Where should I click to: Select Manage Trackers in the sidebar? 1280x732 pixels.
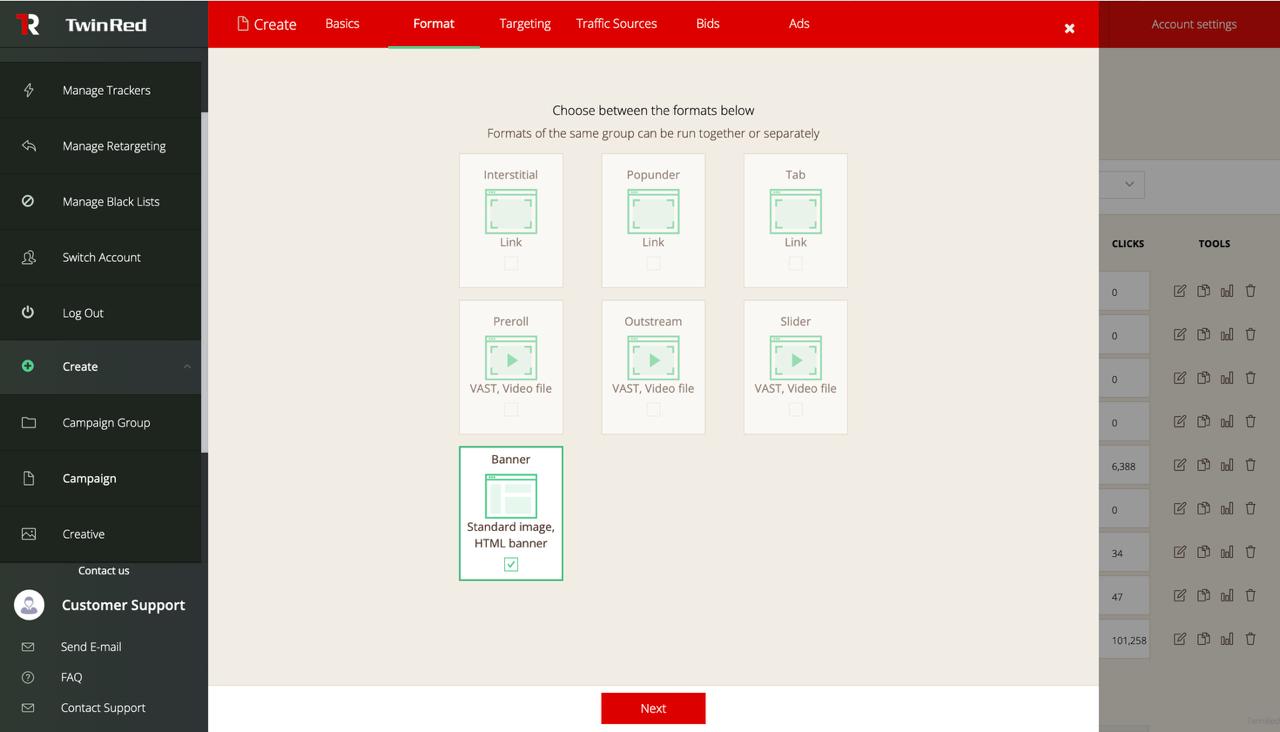(104, 89)
